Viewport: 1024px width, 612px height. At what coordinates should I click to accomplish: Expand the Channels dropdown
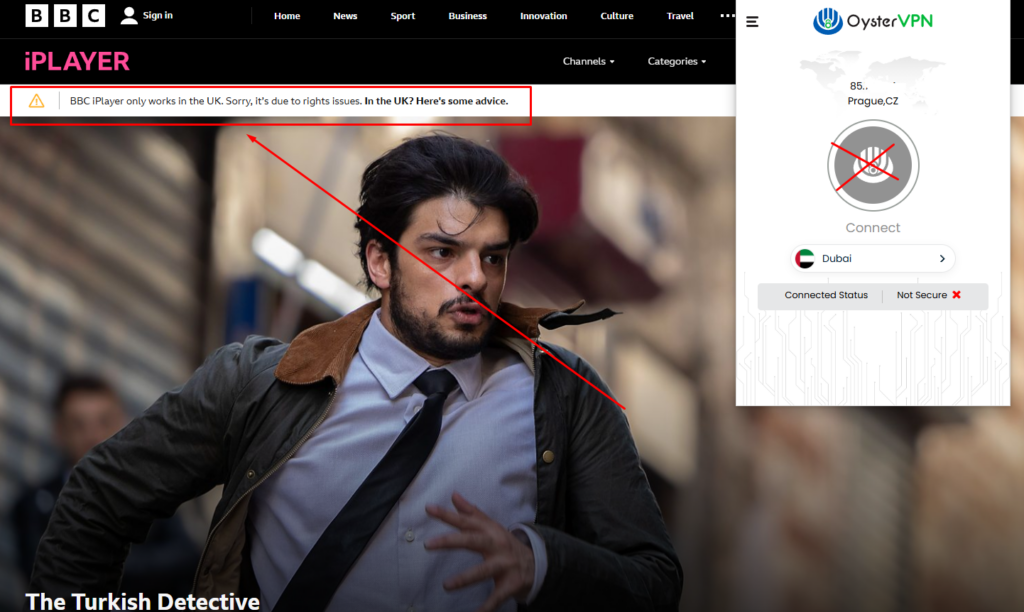coord(588,61)
